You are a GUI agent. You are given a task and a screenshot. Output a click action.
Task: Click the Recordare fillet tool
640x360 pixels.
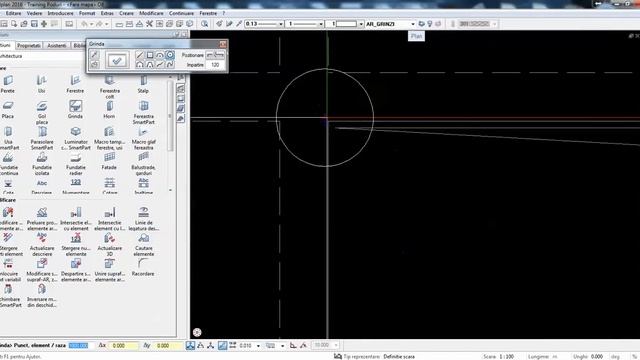[x=143, y=267]
